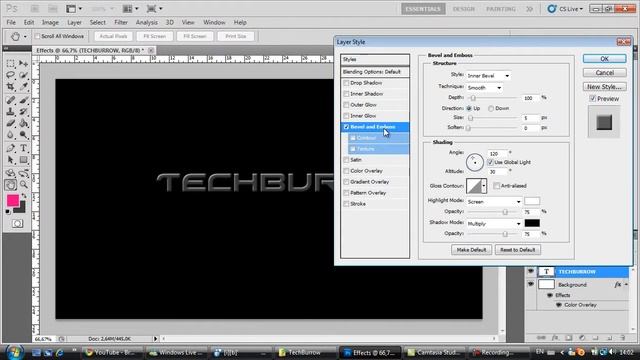This screenshot has height=360, width=640.
Task: Select the Pen tool
Action: [11, 148]
